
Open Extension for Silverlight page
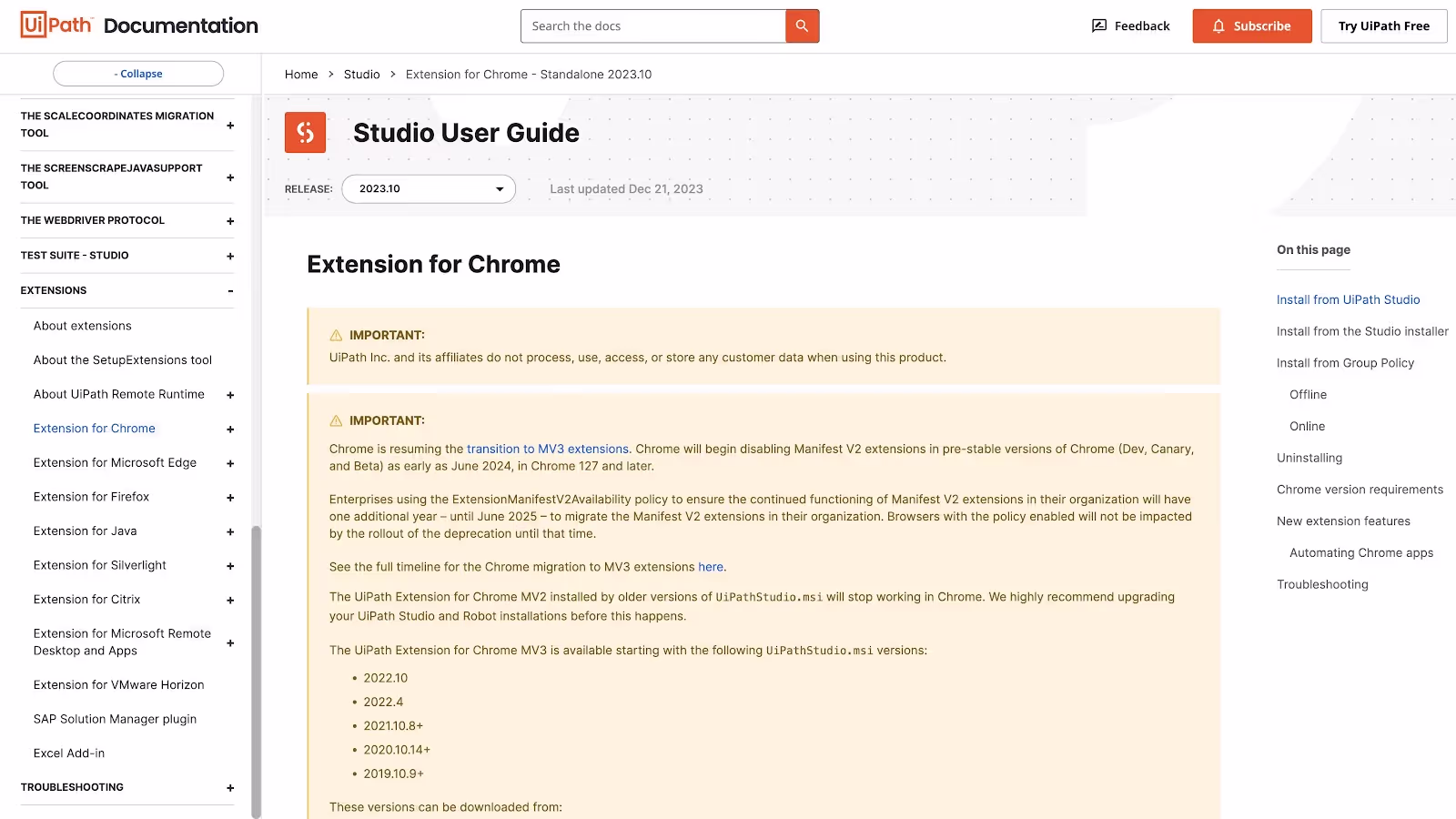100,565
